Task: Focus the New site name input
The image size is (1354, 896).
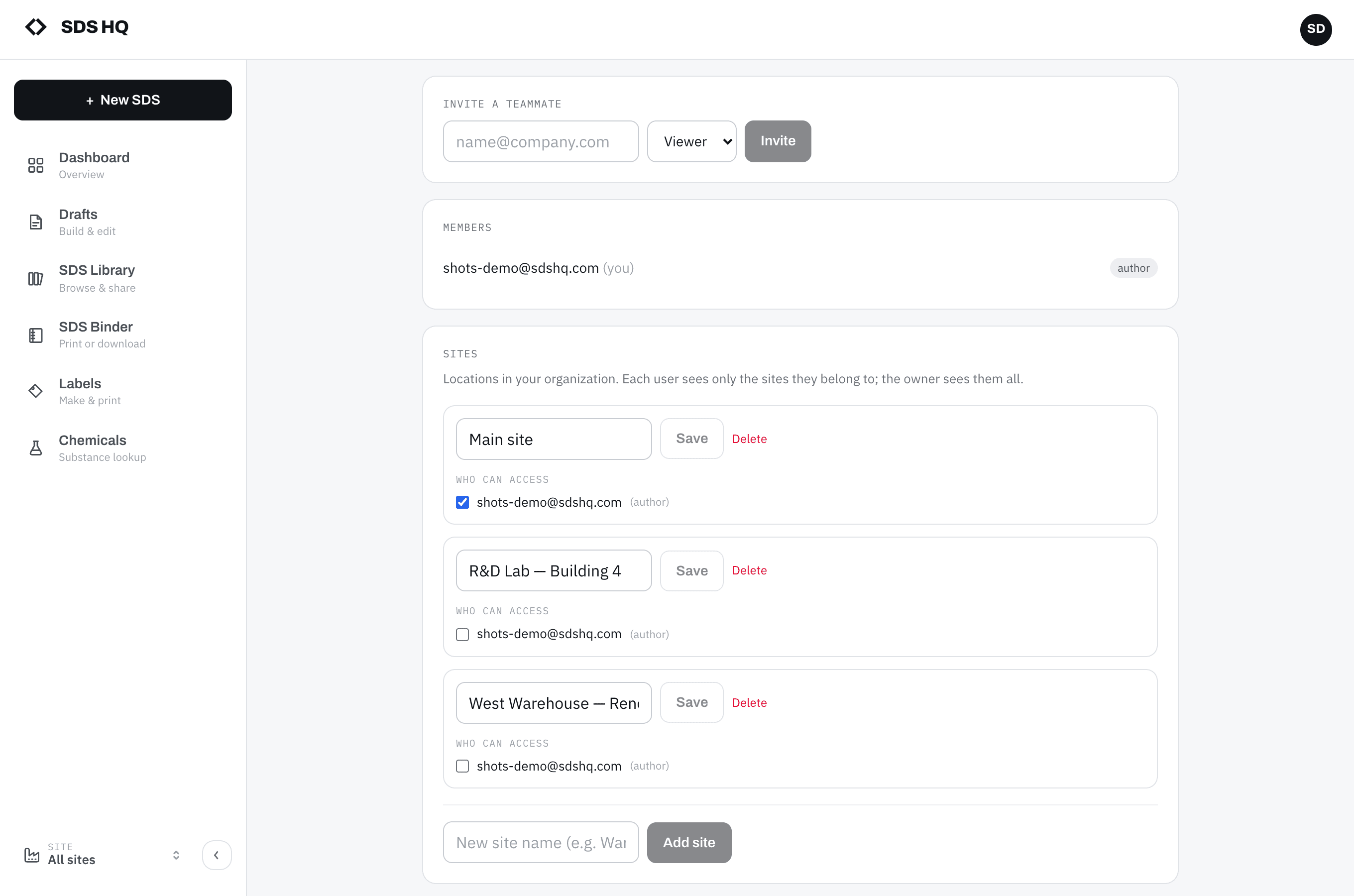Action: (x=541, y=842)
